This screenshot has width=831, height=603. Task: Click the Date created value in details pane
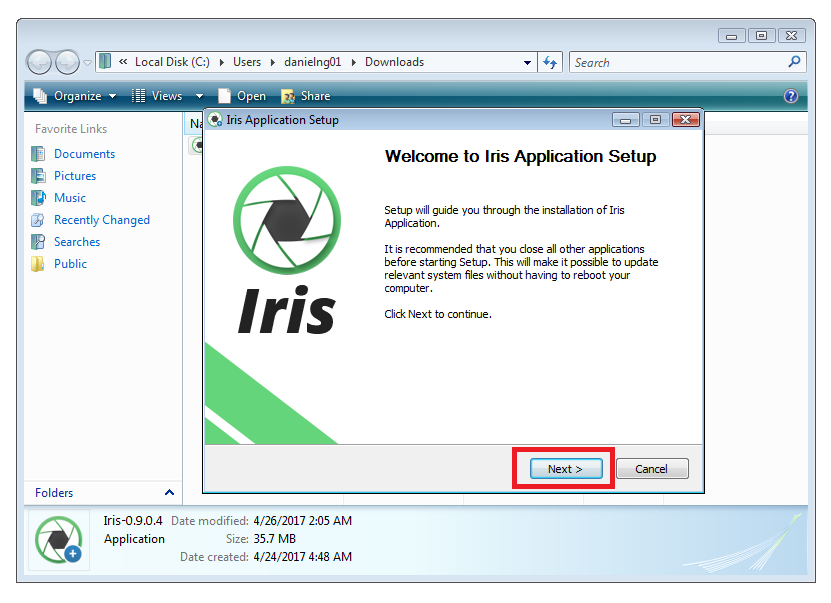303,557
